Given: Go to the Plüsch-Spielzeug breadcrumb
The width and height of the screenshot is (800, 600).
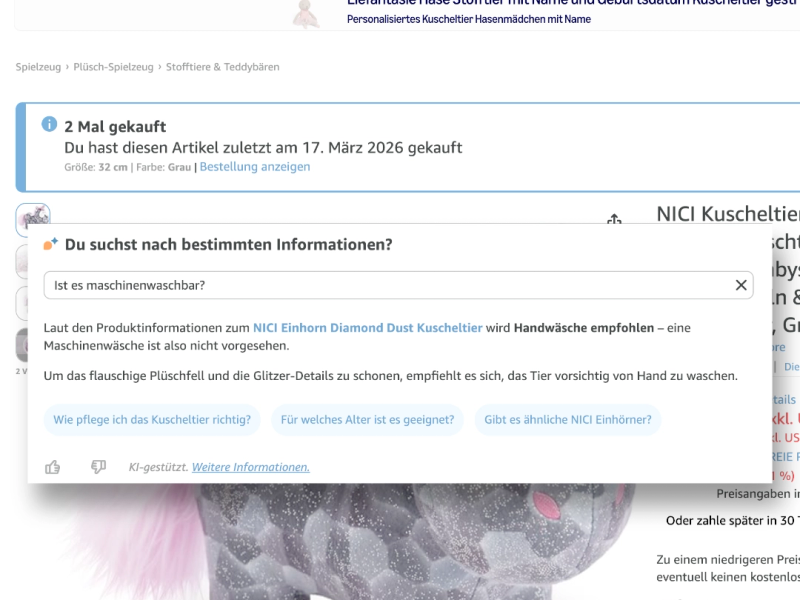Looking at the screenshot, I should tap(113, 67).
